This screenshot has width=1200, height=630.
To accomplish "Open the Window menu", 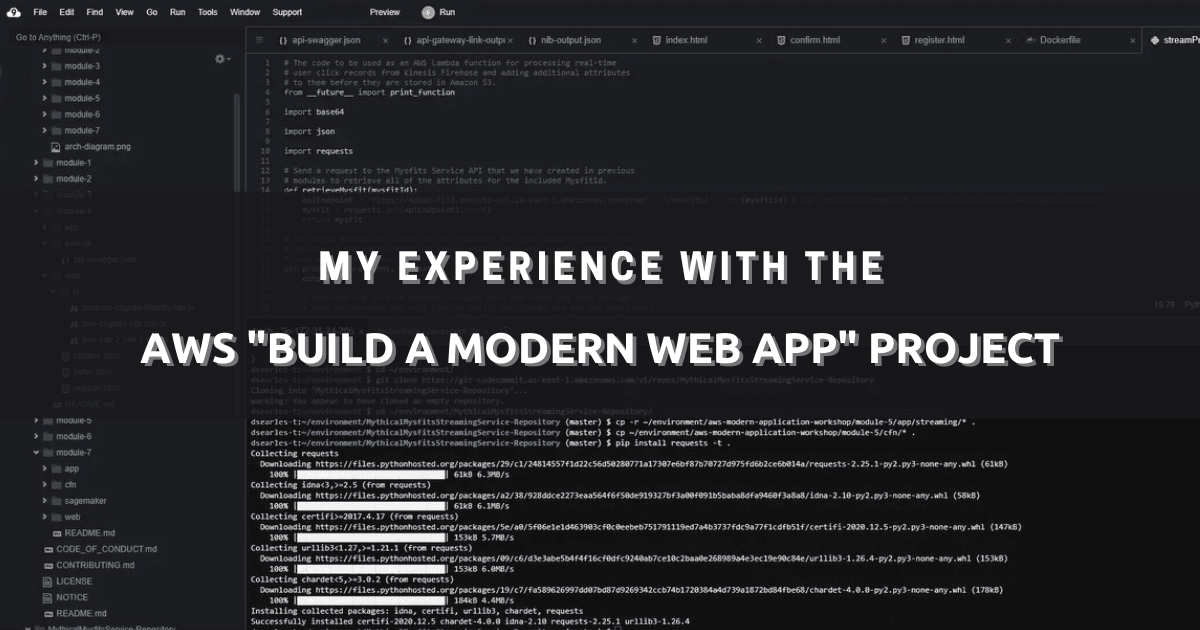I will tap(245, 12).
